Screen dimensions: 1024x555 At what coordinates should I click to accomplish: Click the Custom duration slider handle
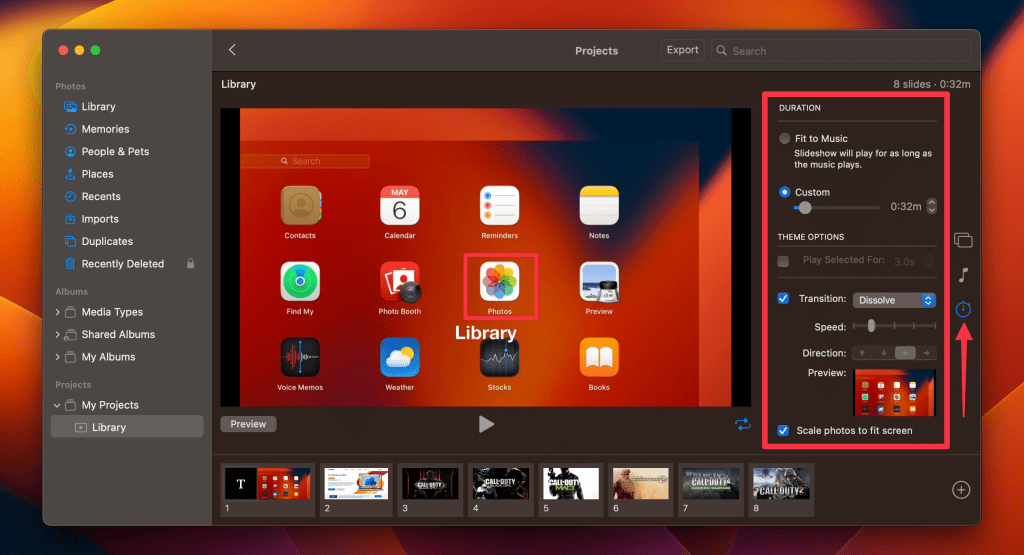tap(805, 208)
